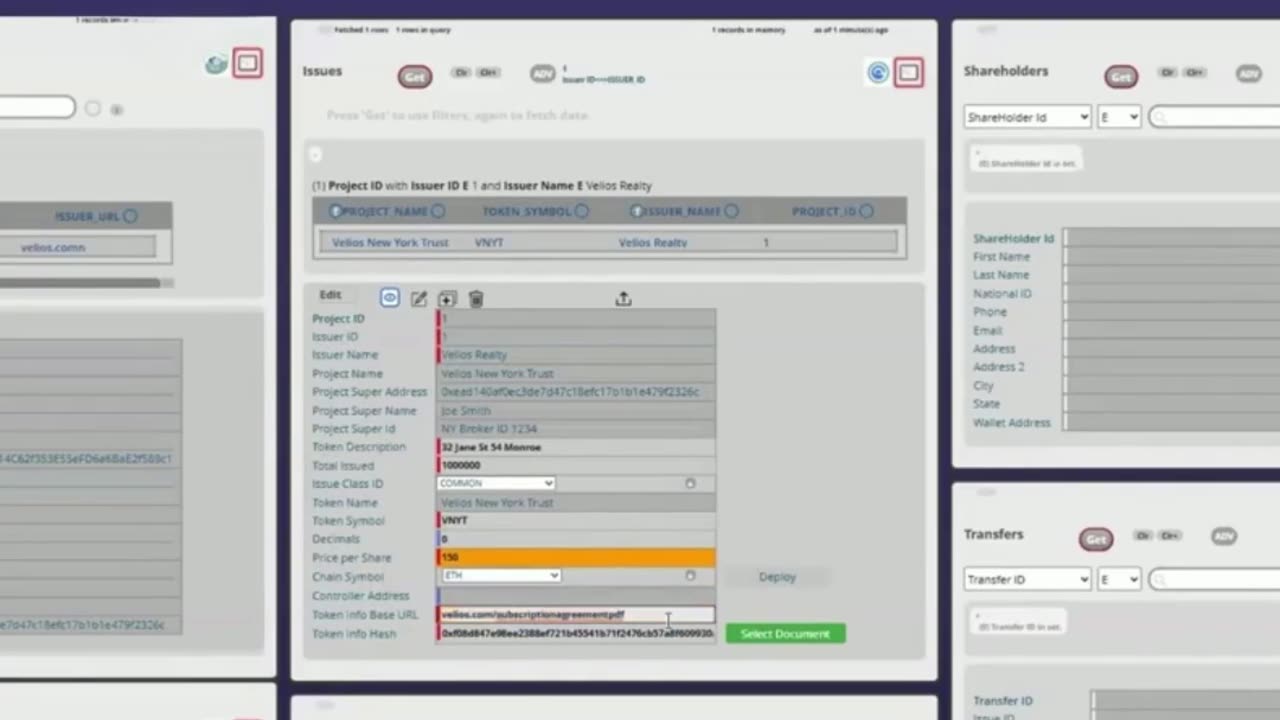Toggle the circle right of PROJECT_ID header
The width and height of the screenshot is (1280, 720).
click(866, 212)
